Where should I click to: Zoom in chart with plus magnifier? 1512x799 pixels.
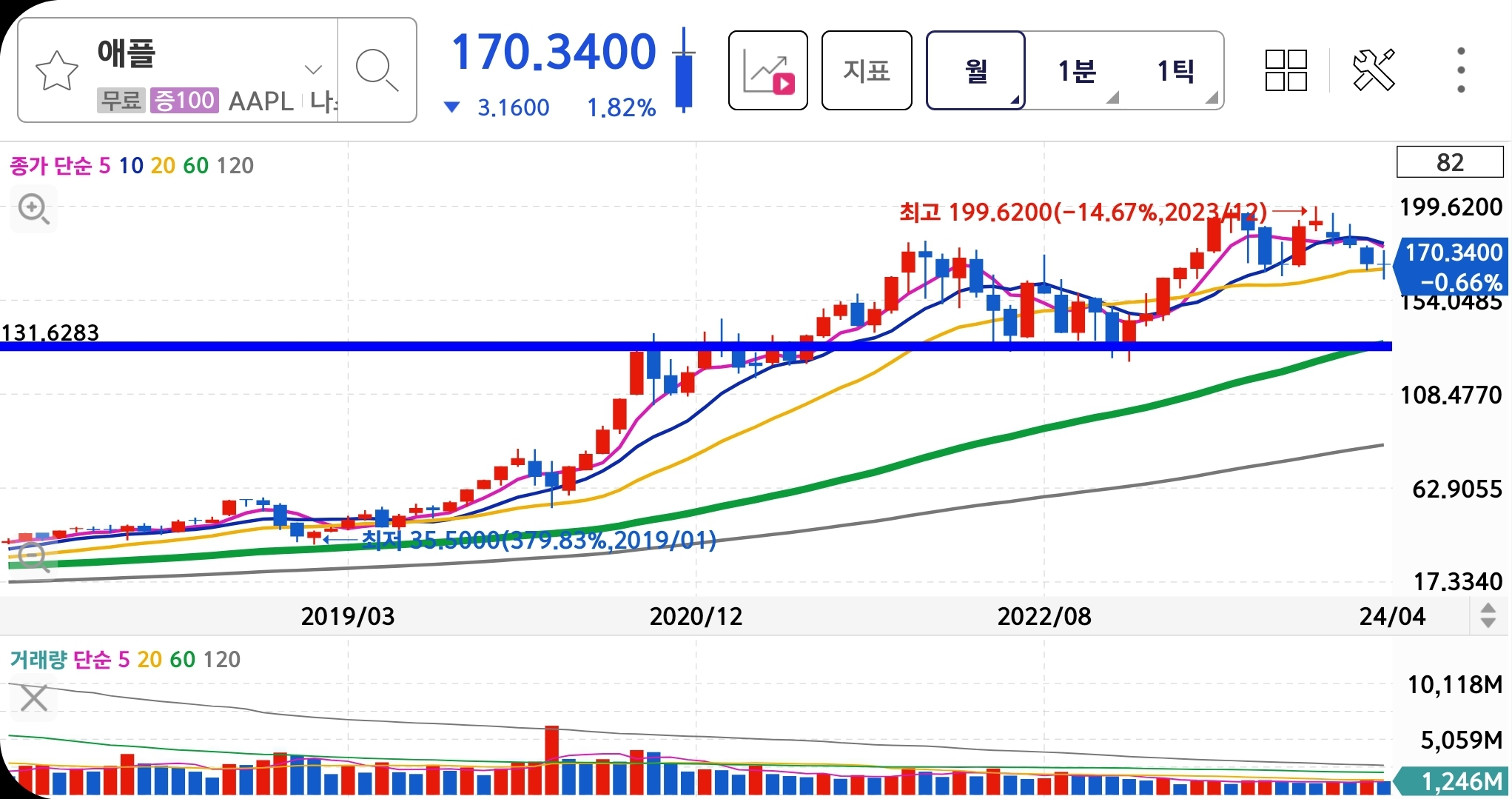point(34,210)
